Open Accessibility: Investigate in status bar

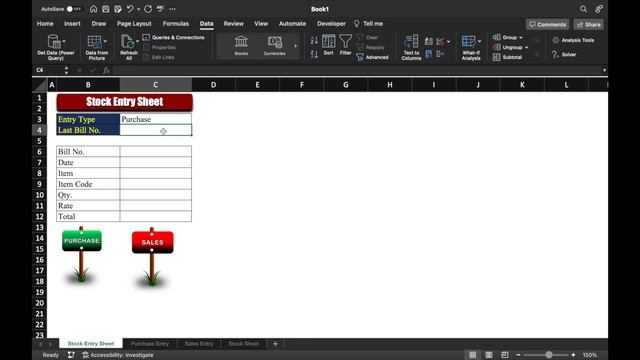(x=118, y=355)
